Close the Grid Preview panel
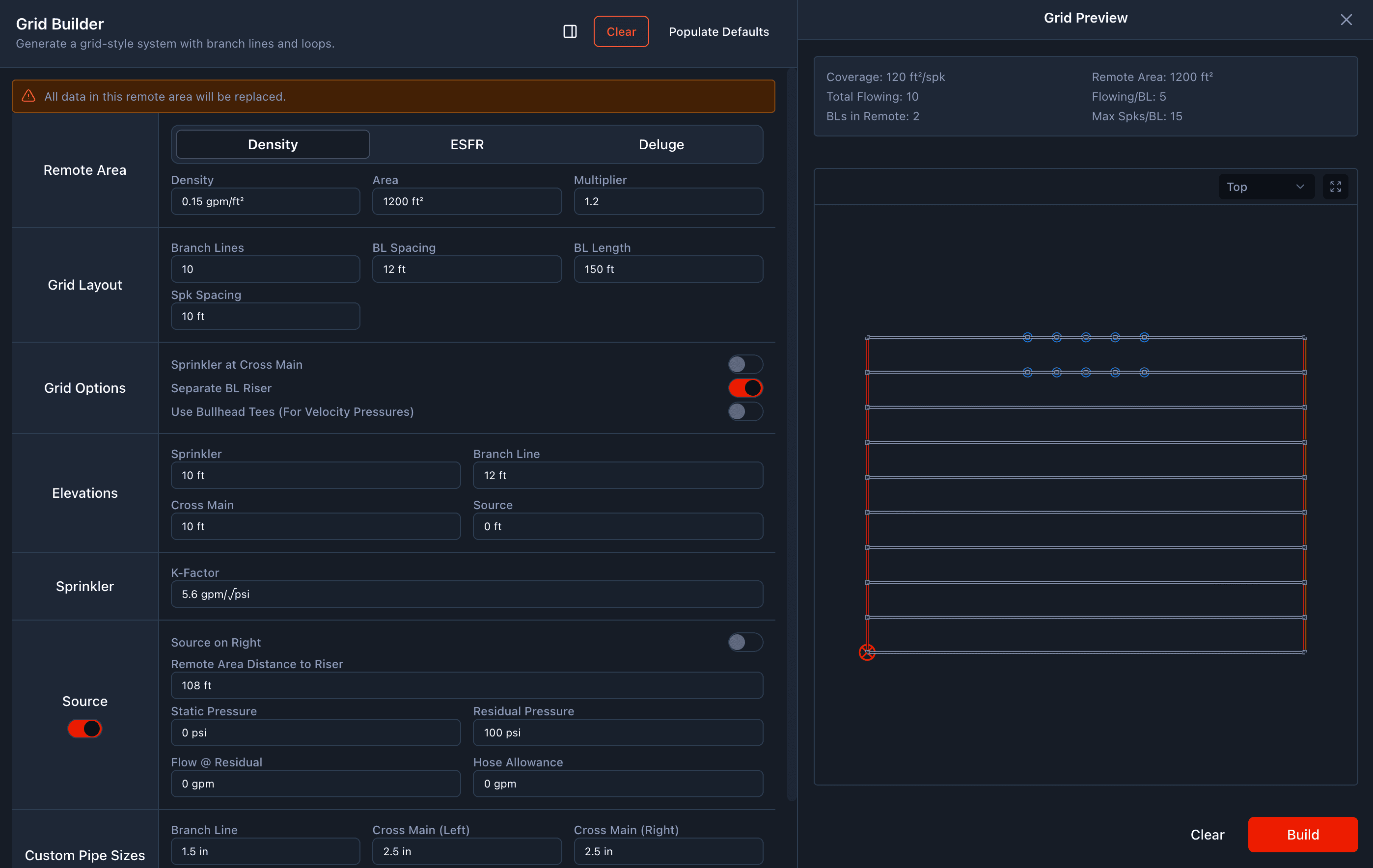 point(1346,20)
